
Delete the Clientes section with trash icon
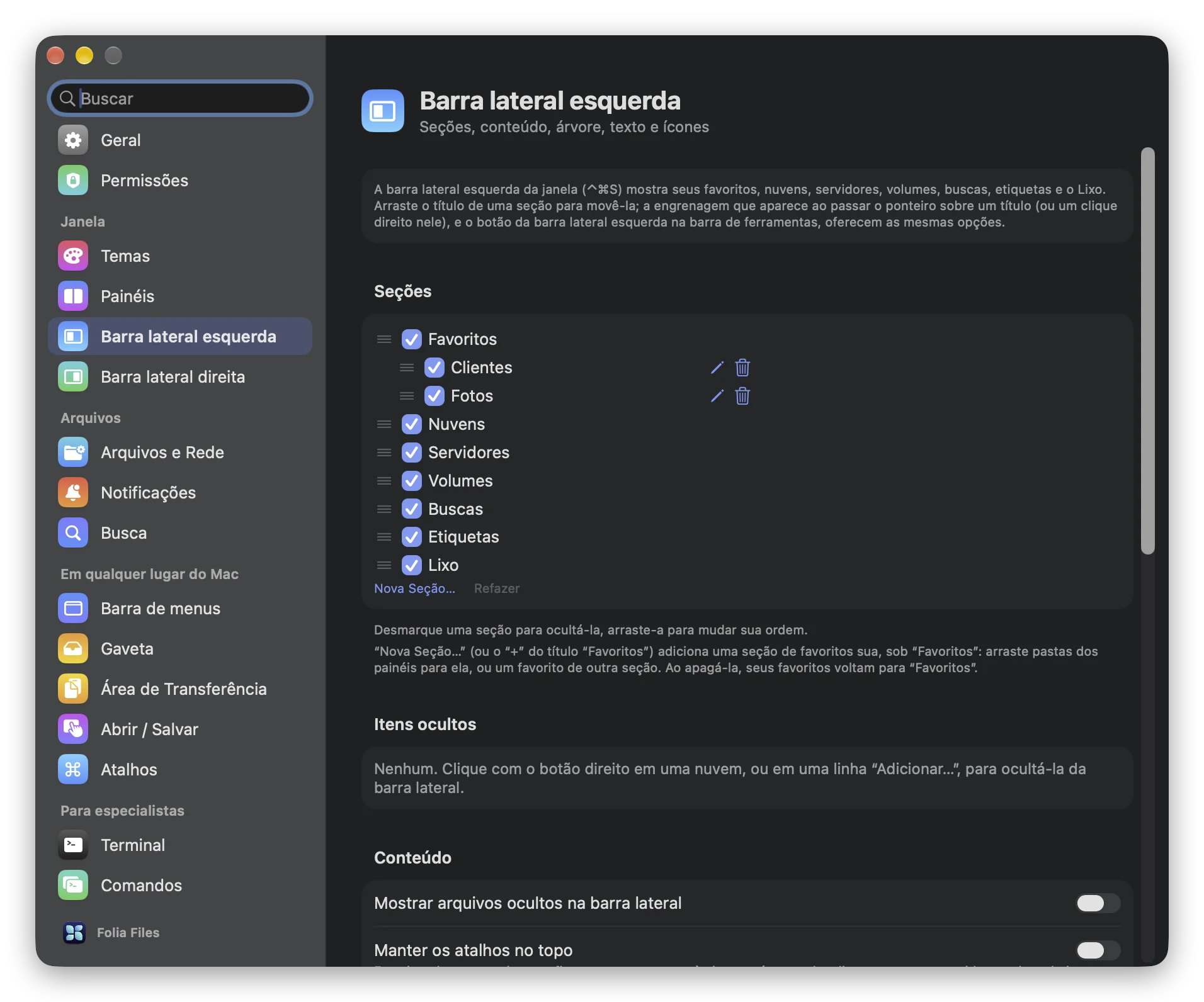(742, 368)
